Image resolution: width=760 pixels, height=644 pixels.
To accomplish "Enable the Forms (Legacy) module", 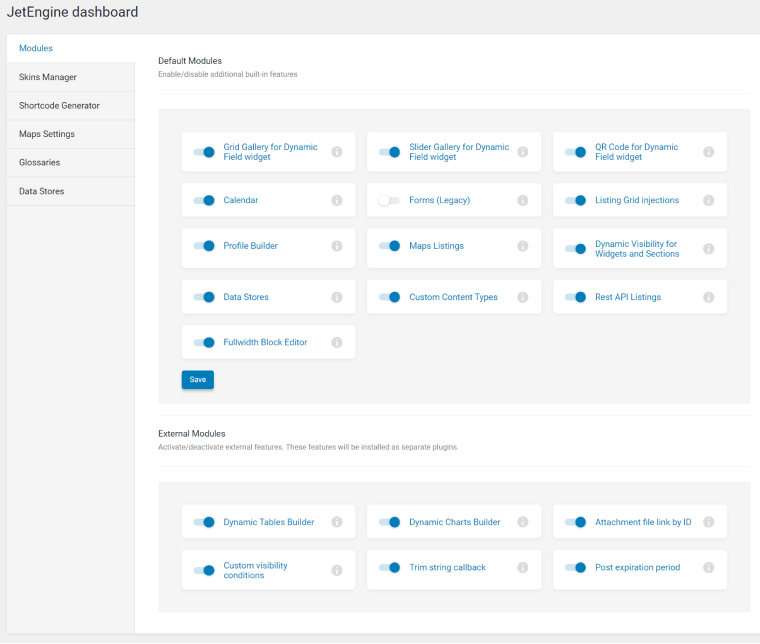I will pos(389,200).
